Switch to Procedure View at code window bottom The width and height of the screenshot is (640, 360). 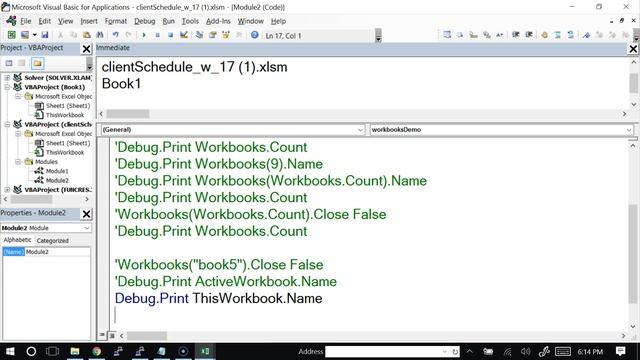pos(102,336)
